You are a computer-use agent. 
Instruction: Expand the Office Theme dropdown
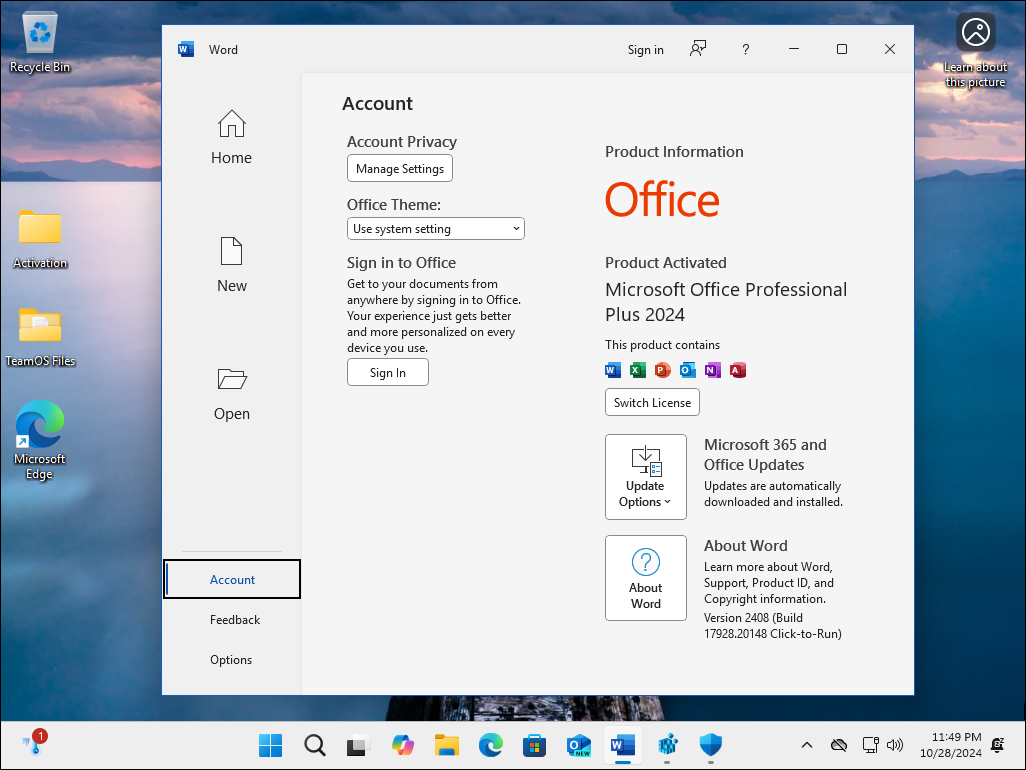point(435,229)
